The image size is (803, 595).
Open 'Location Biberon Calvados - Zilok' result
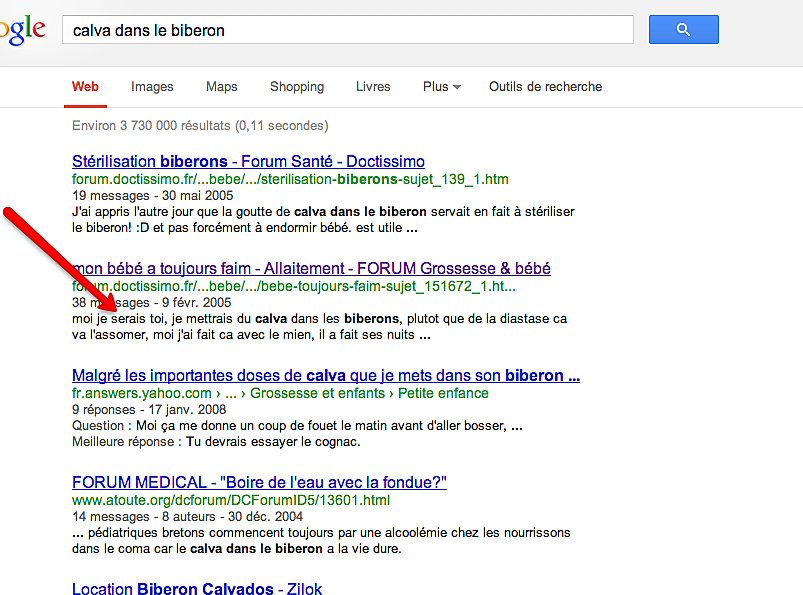[197, 588]
